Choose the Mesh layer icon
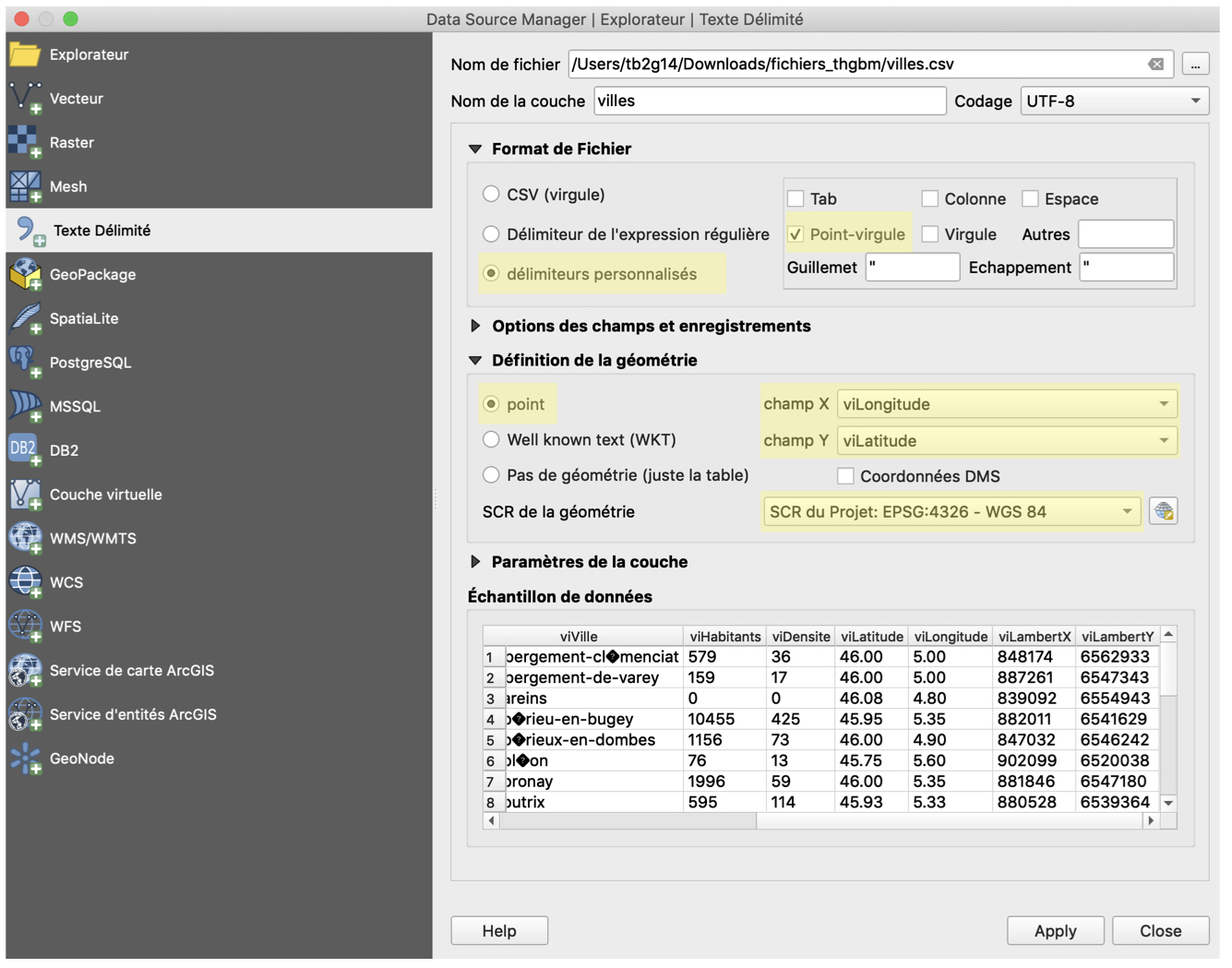The width and height of the screenshot is (1232, 968). click(x=25, y=186)
